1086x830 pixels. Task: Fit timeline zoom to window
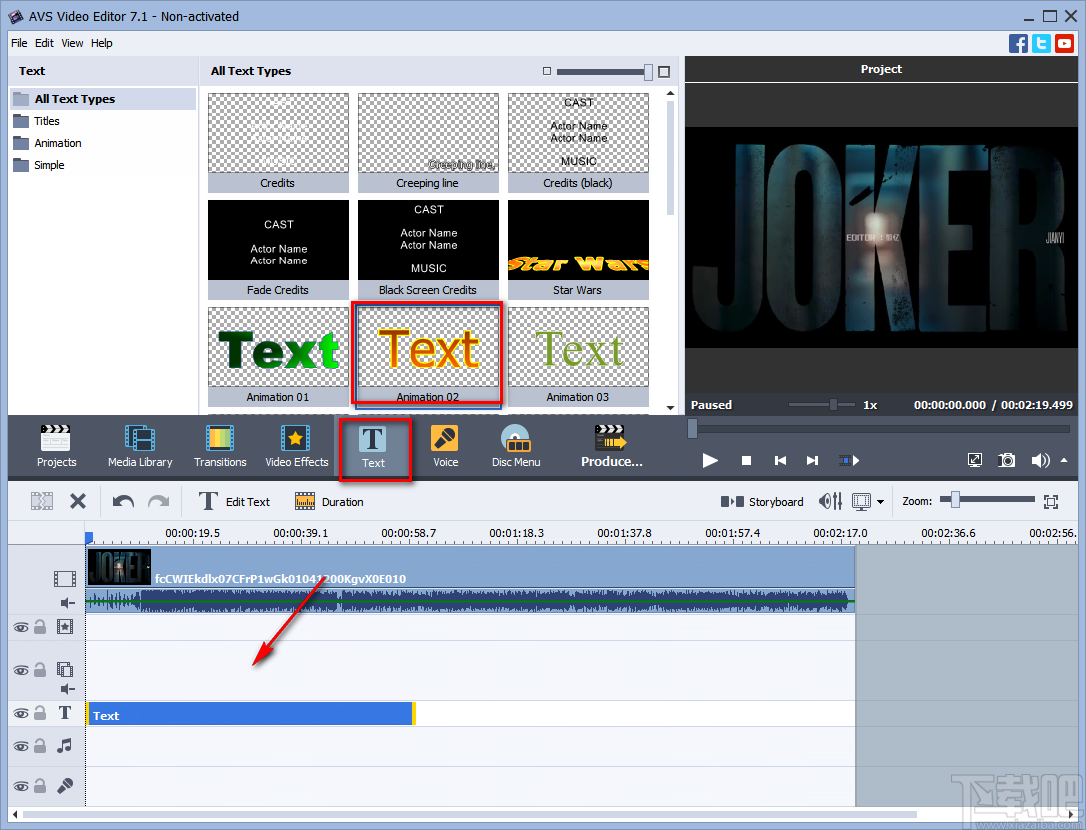click(x=1051, y=502)
